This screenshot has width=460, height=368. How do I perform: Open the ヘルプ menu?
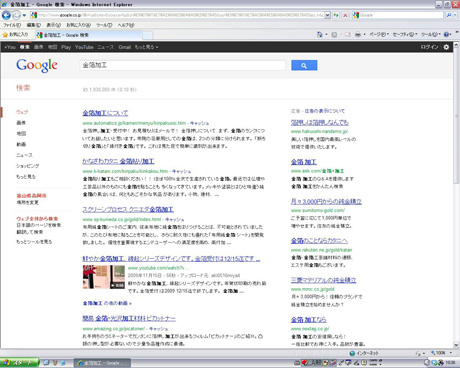[x=126, y=25]
